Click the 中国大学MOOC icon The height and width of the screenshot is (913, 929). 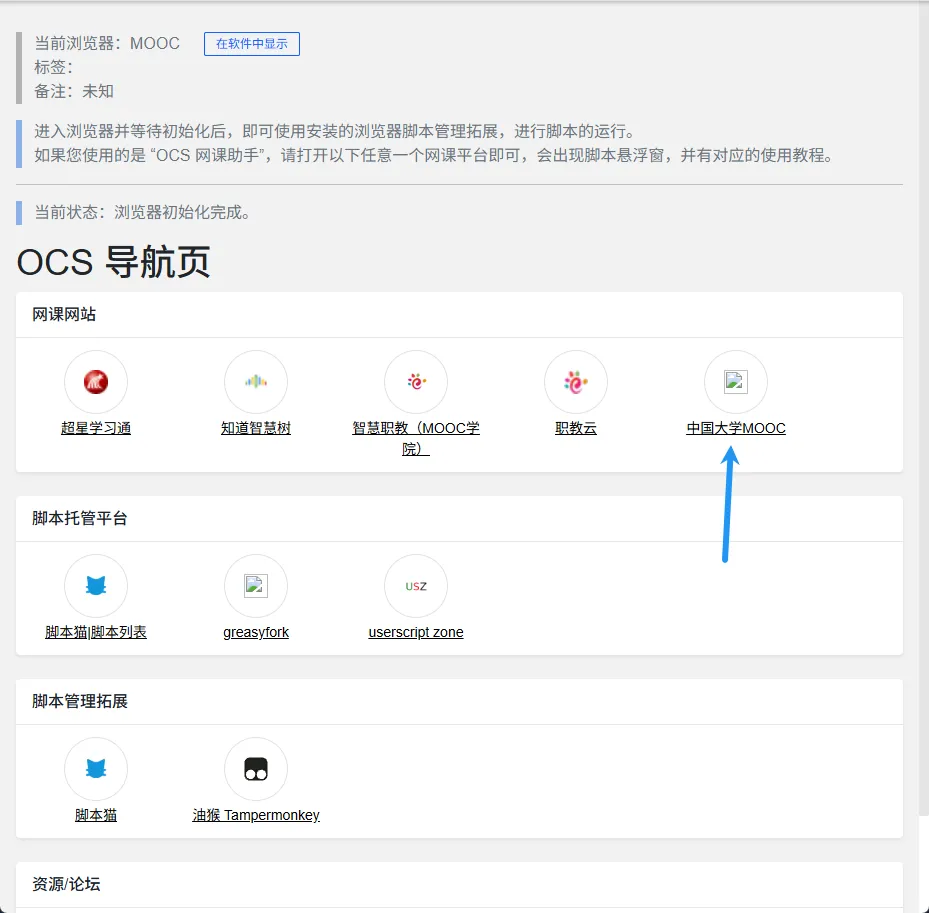(736, 382)
